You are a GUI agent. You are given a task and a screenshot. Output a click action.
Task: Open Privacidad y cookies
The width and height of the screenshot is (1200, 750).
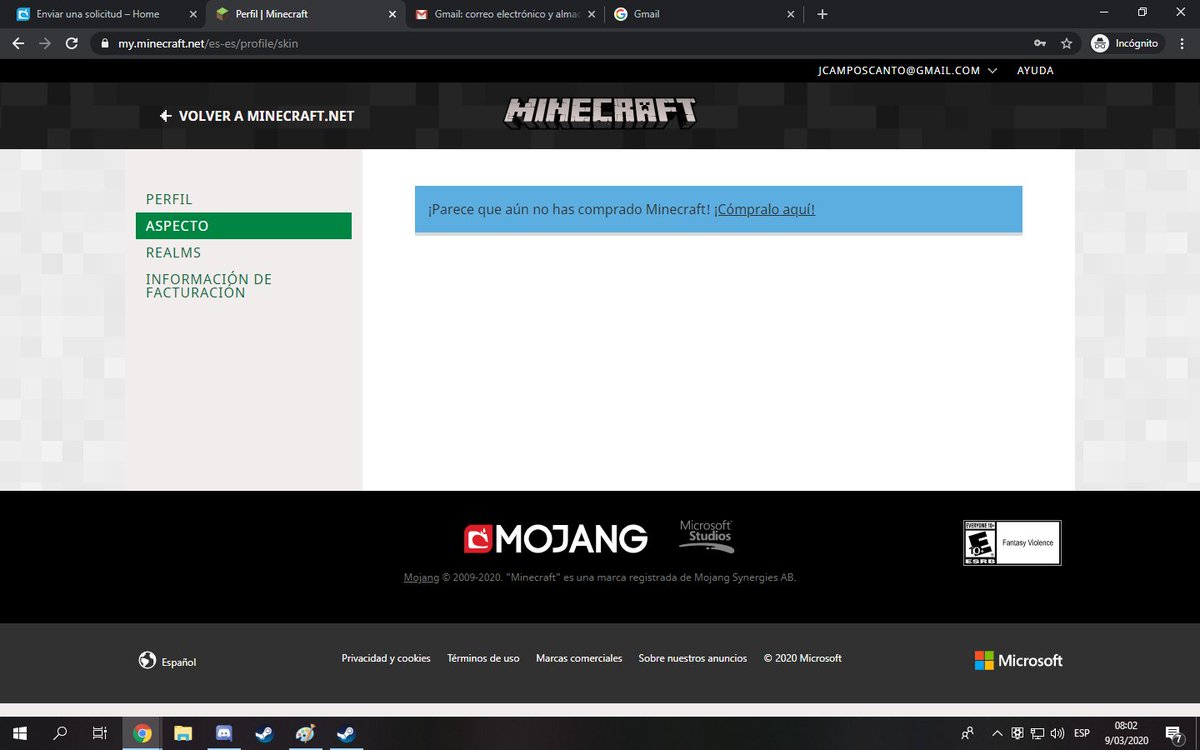[x=386, y=658]
